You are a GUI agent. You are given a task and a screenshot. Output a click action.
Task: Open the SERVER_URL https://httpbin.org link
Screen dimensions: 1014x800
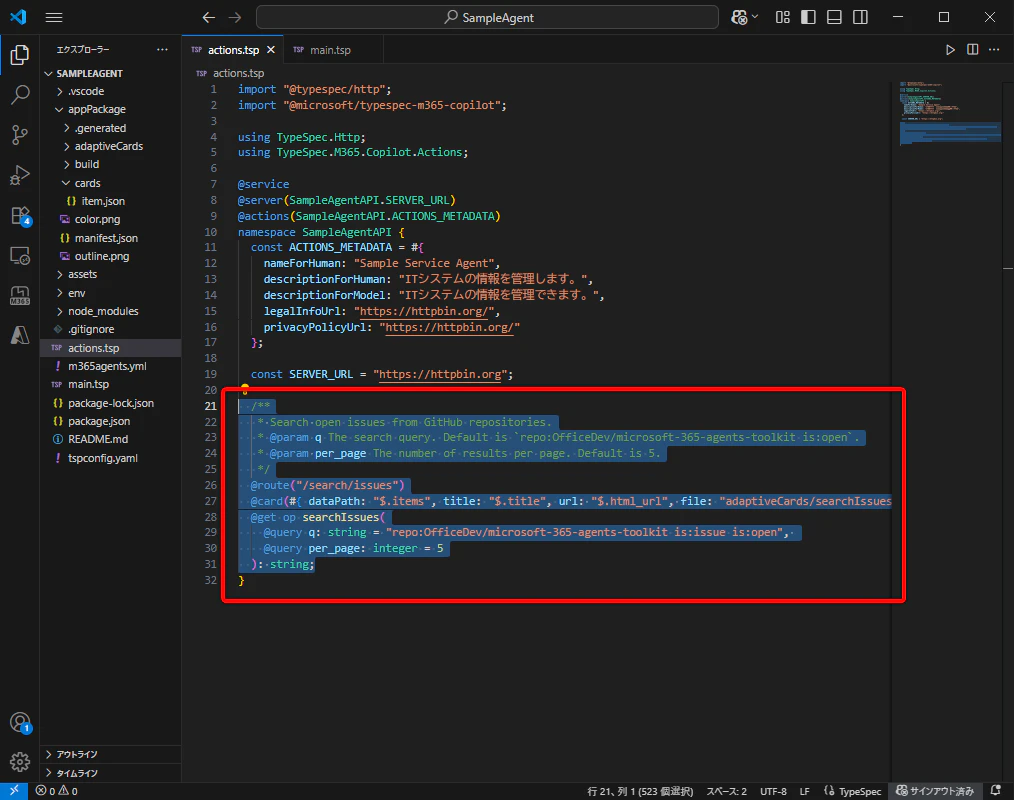(440, 374)
